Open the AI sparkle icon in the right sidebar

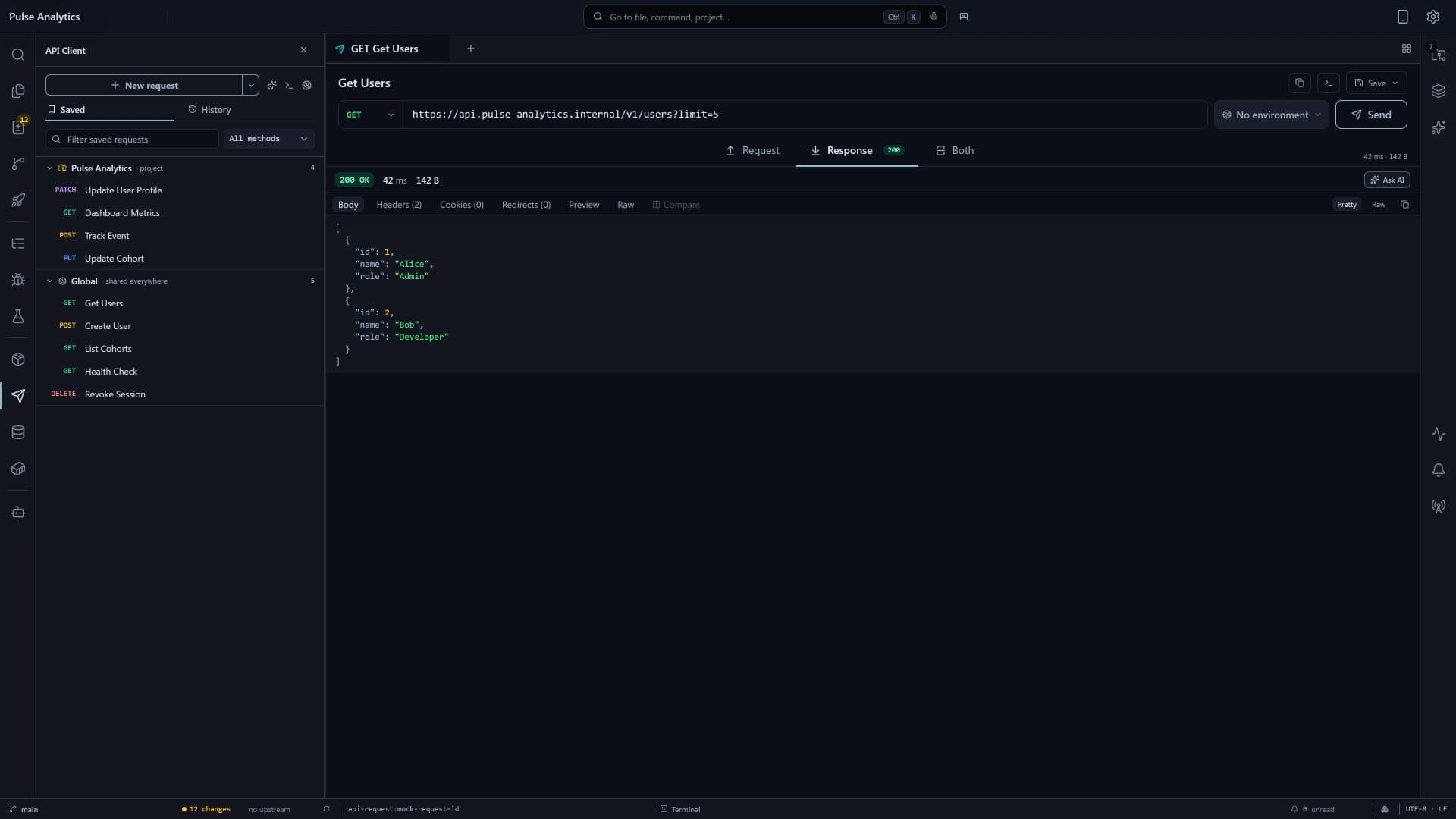point(1439,127)
